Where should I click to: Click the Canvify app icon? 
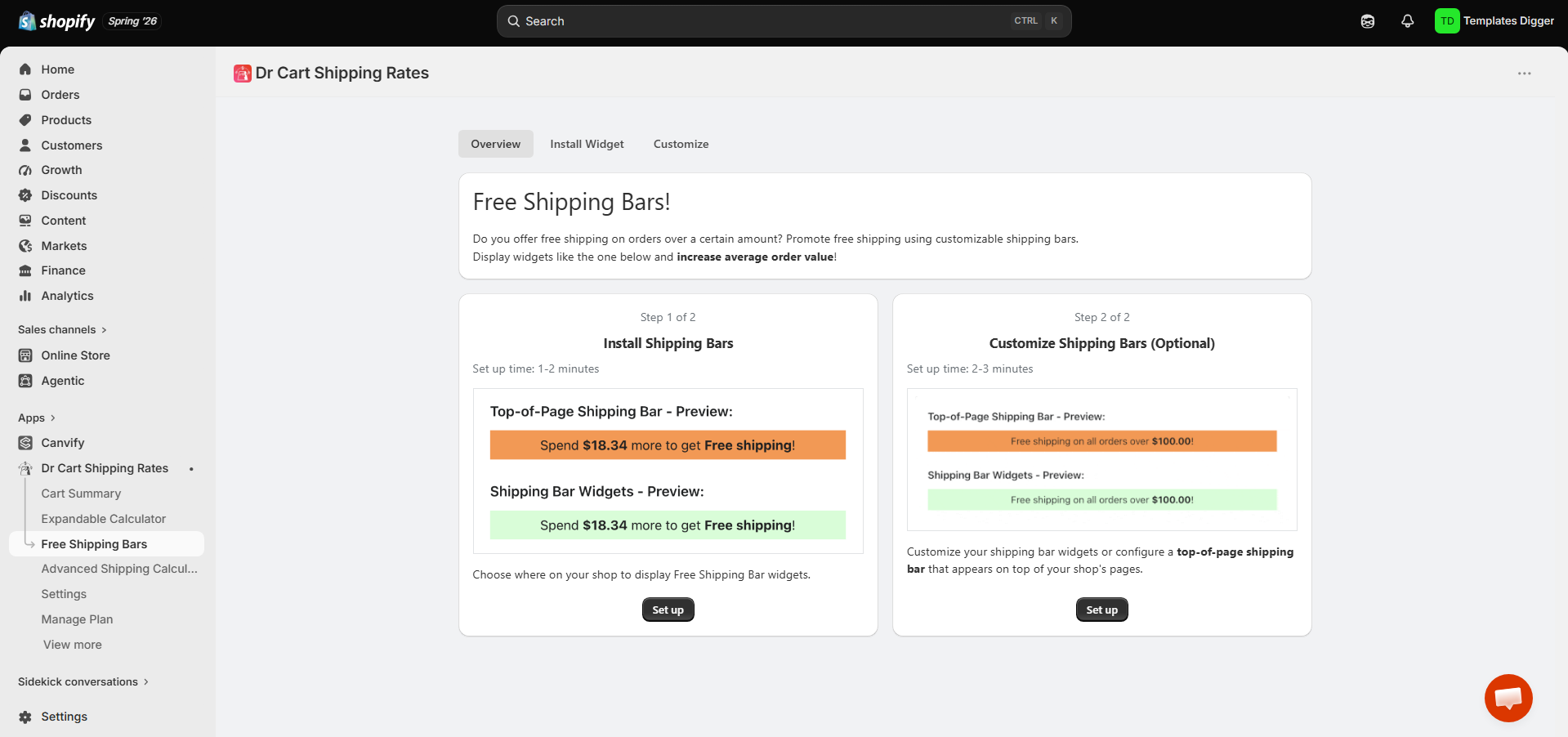(x=25, y=443)
